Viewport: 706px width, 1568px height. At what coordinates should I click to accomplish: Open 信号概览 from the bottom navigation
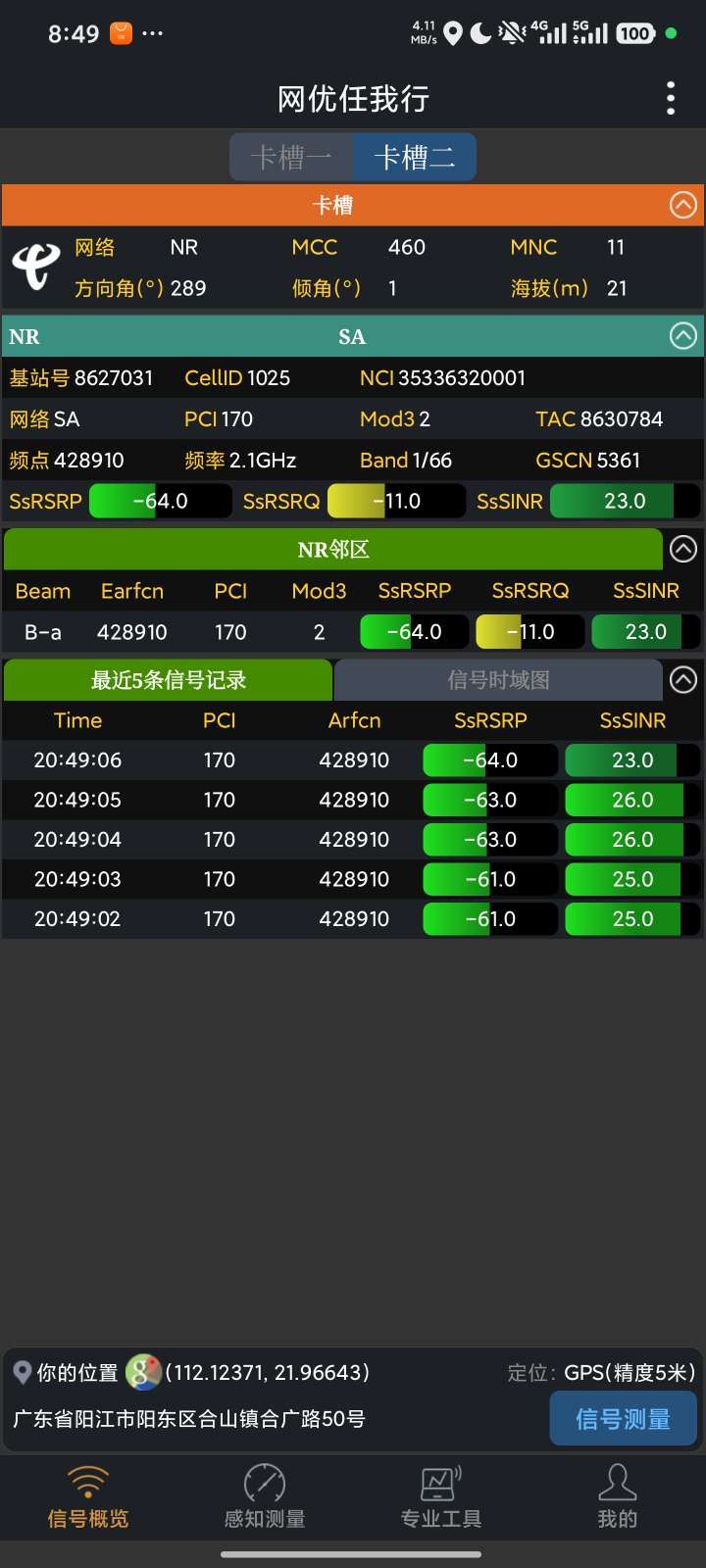coord(88,1496)
